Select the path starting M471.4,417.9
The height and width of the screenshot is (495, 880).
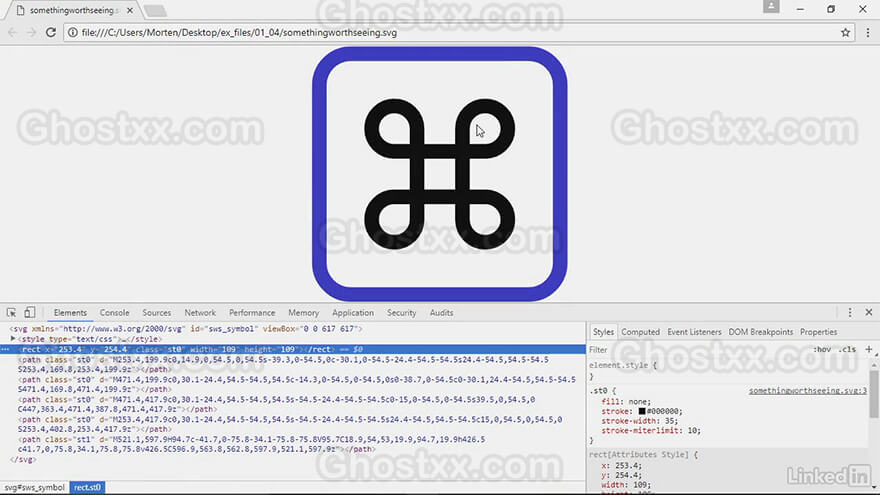coord(276,404)
